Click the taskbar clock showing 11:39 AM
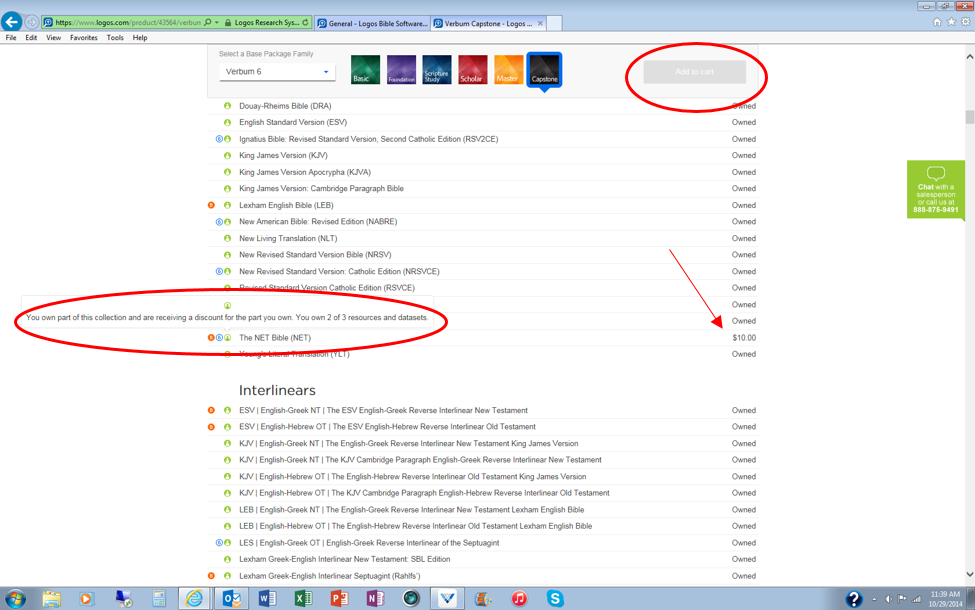Image resolution: width=975 pixels, height=610 pixels. pyautogui.click(x=945, y=599)
